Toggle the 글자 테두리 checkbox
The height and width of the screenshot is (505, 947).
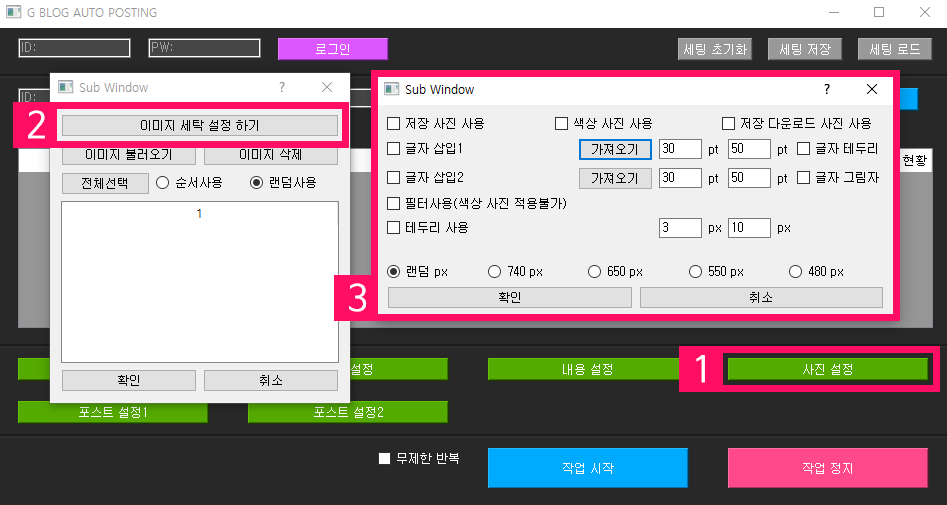point(804,150)
